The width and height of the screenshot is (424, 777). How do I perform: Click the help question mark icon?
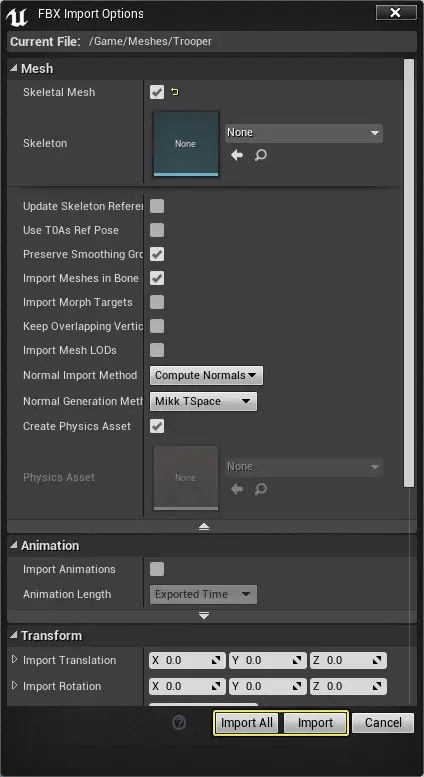(x=179, y=723)
